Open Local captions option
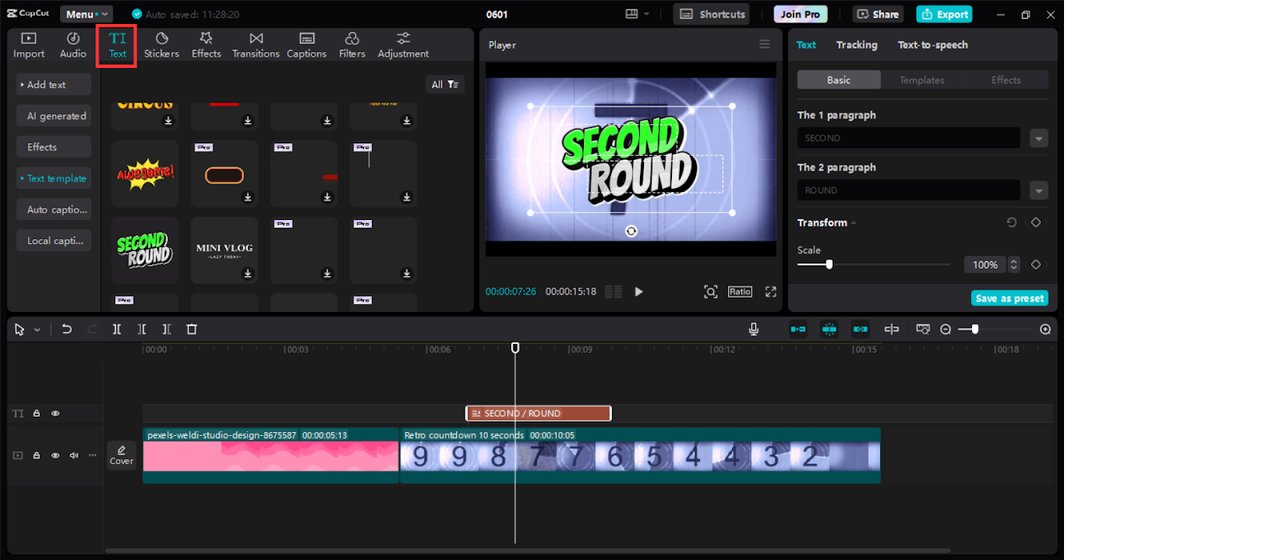Viewport: 1280px width, 560px height. (53, 240)
